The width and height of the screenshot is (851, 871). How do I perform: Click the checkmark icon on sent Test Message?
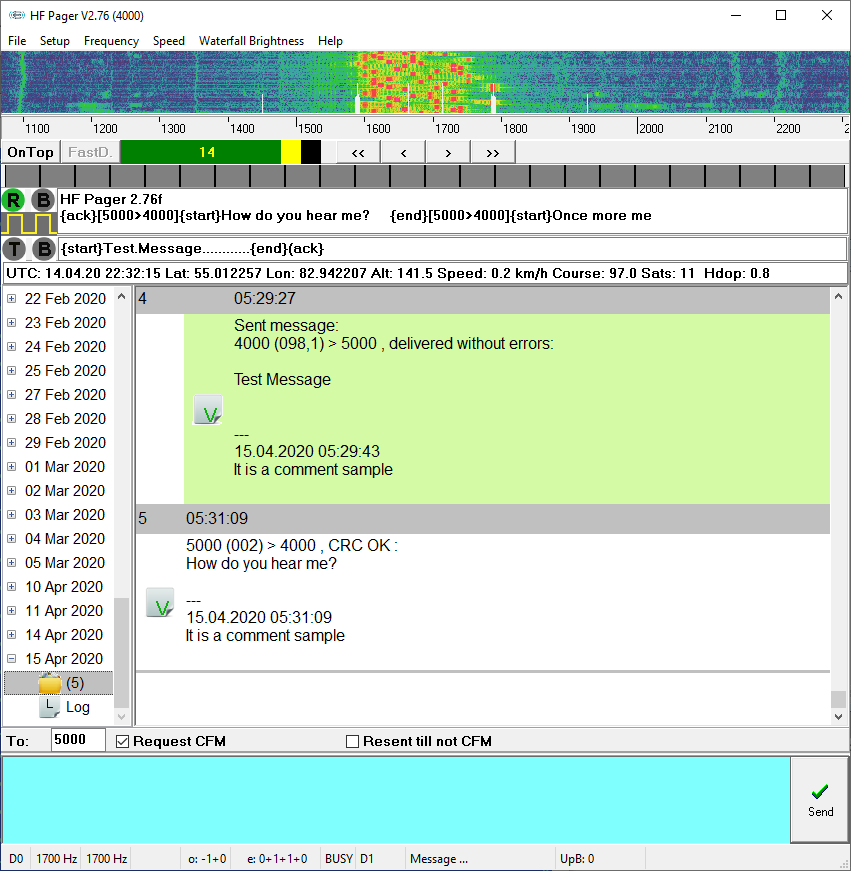pyautogui.click(x=207, y=410)
